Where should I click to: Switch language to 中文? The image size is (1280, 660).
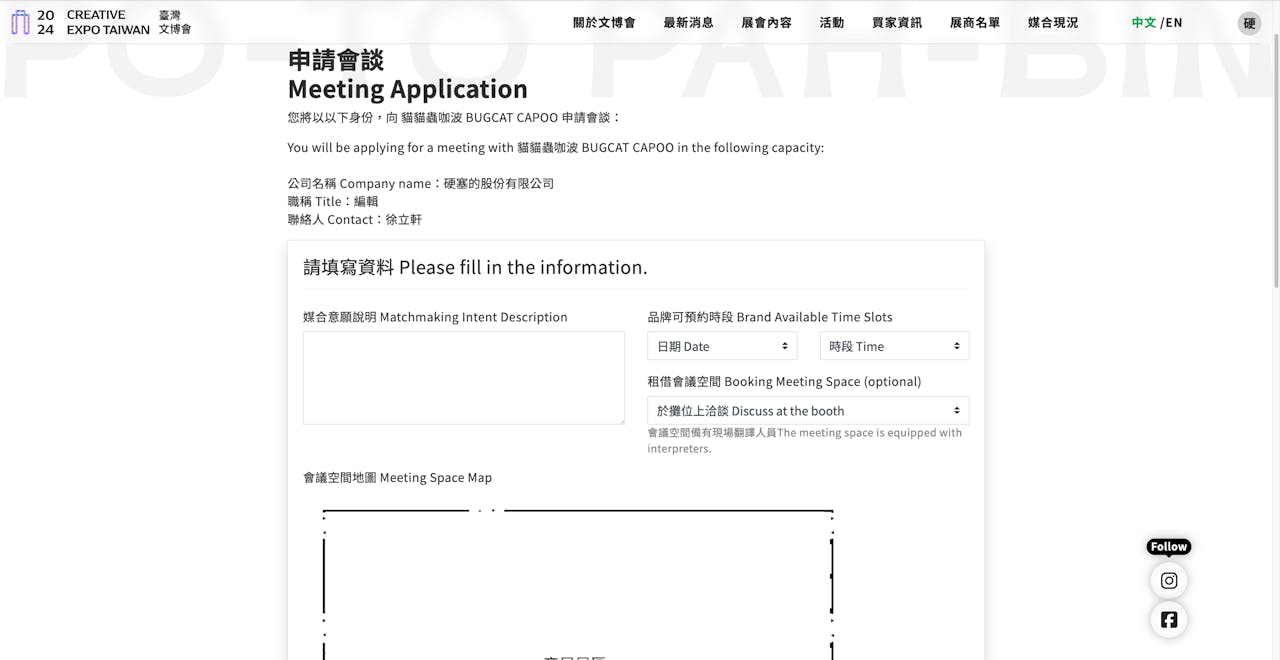1144,22
